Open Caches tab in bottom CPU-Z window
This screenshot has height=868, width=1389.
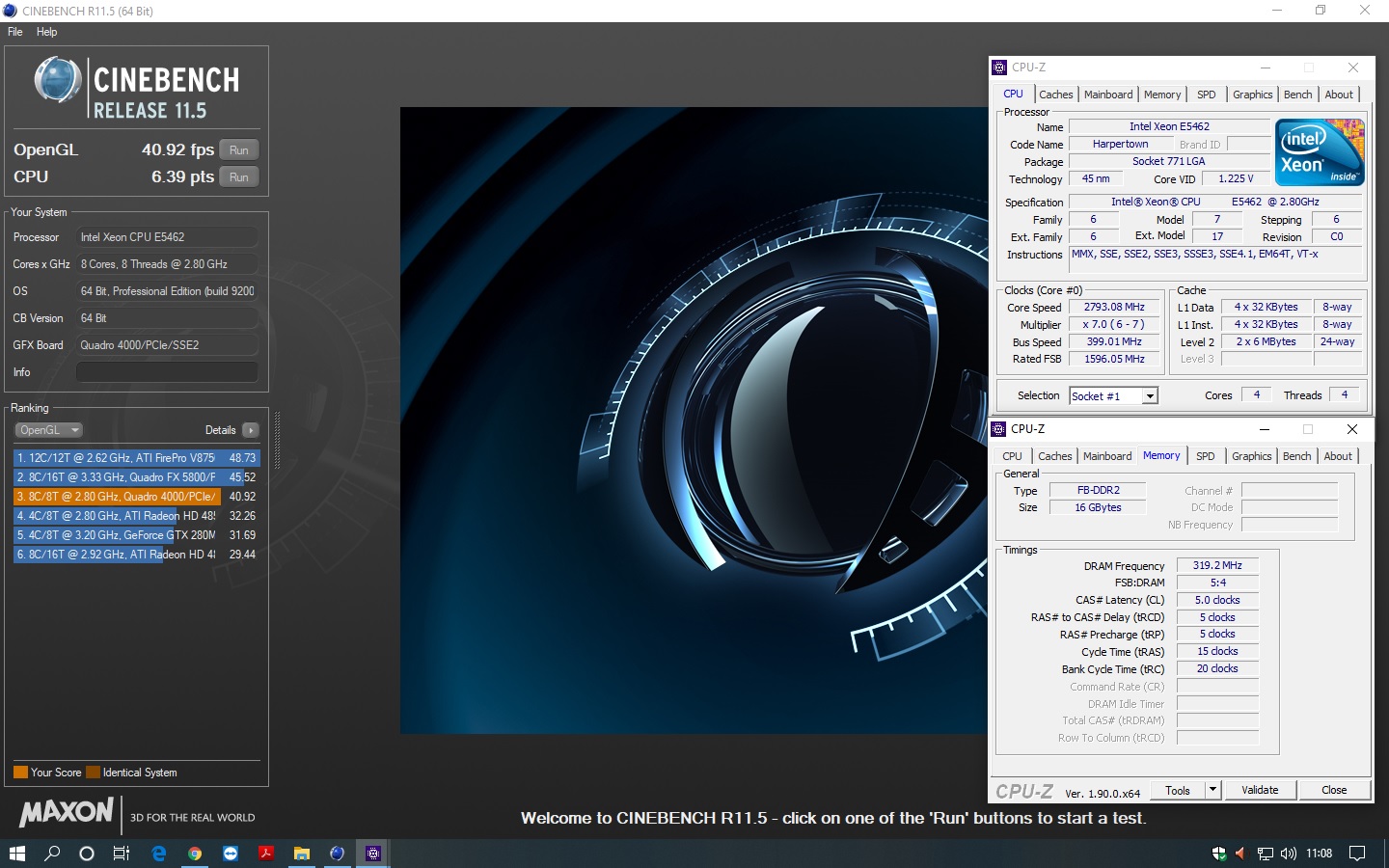[1054, 456]
